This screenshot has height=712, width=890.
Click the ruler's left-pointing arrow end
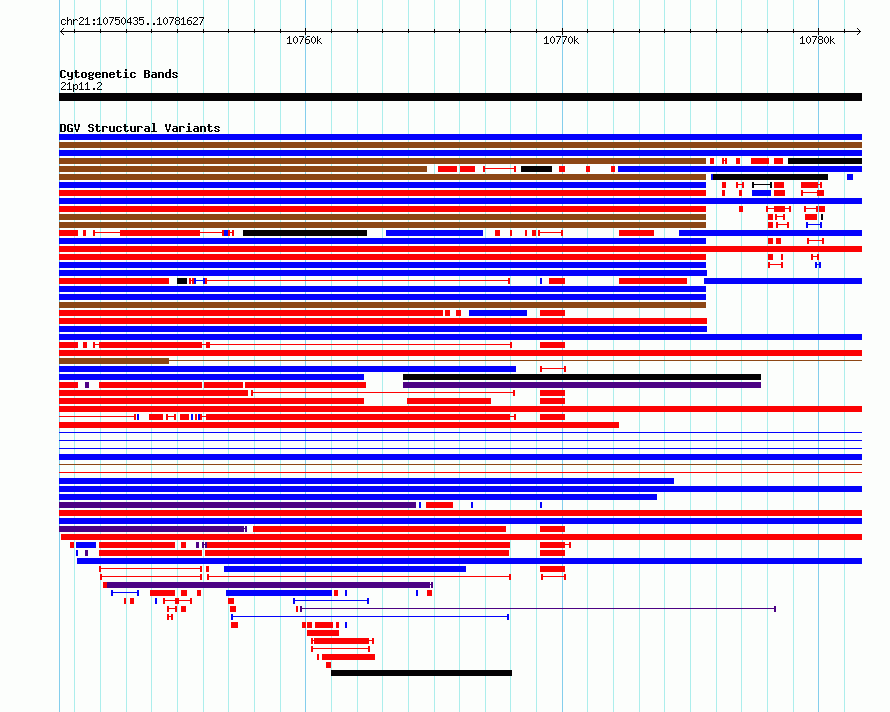click(x=62, y=31)
